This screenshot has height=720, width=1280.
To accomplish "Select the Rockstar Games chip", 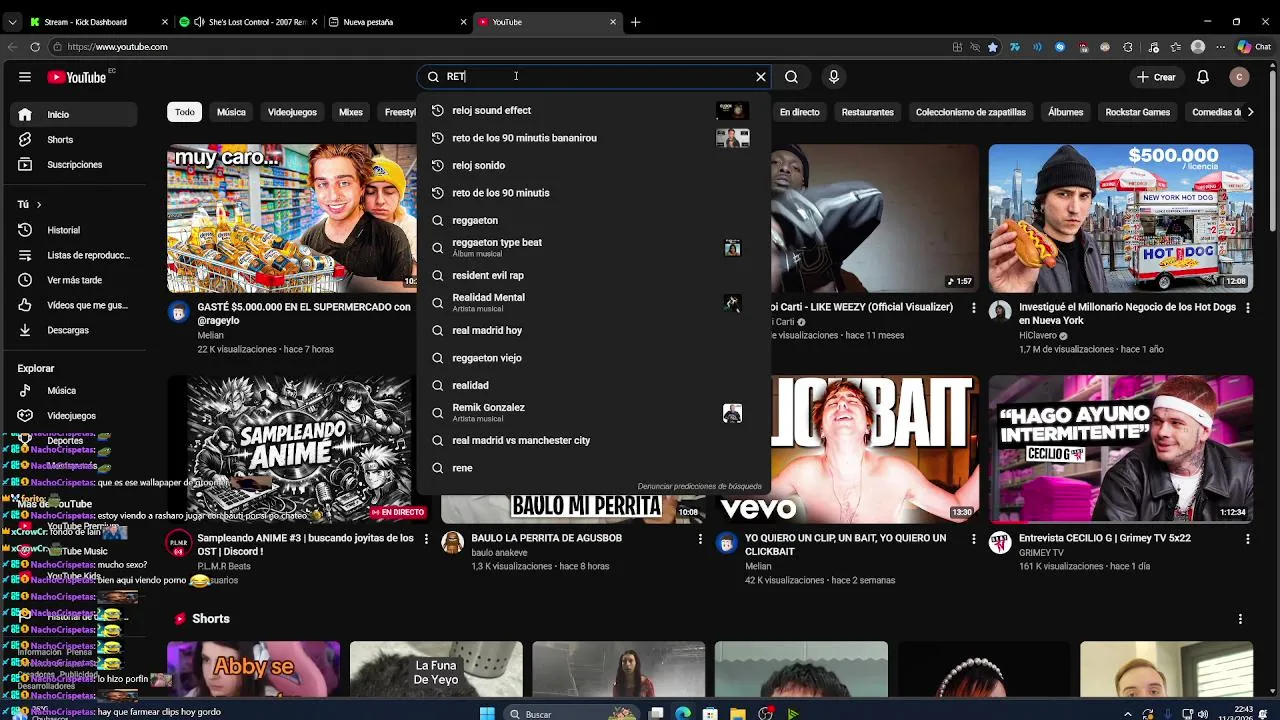I will pos(1137,112).
